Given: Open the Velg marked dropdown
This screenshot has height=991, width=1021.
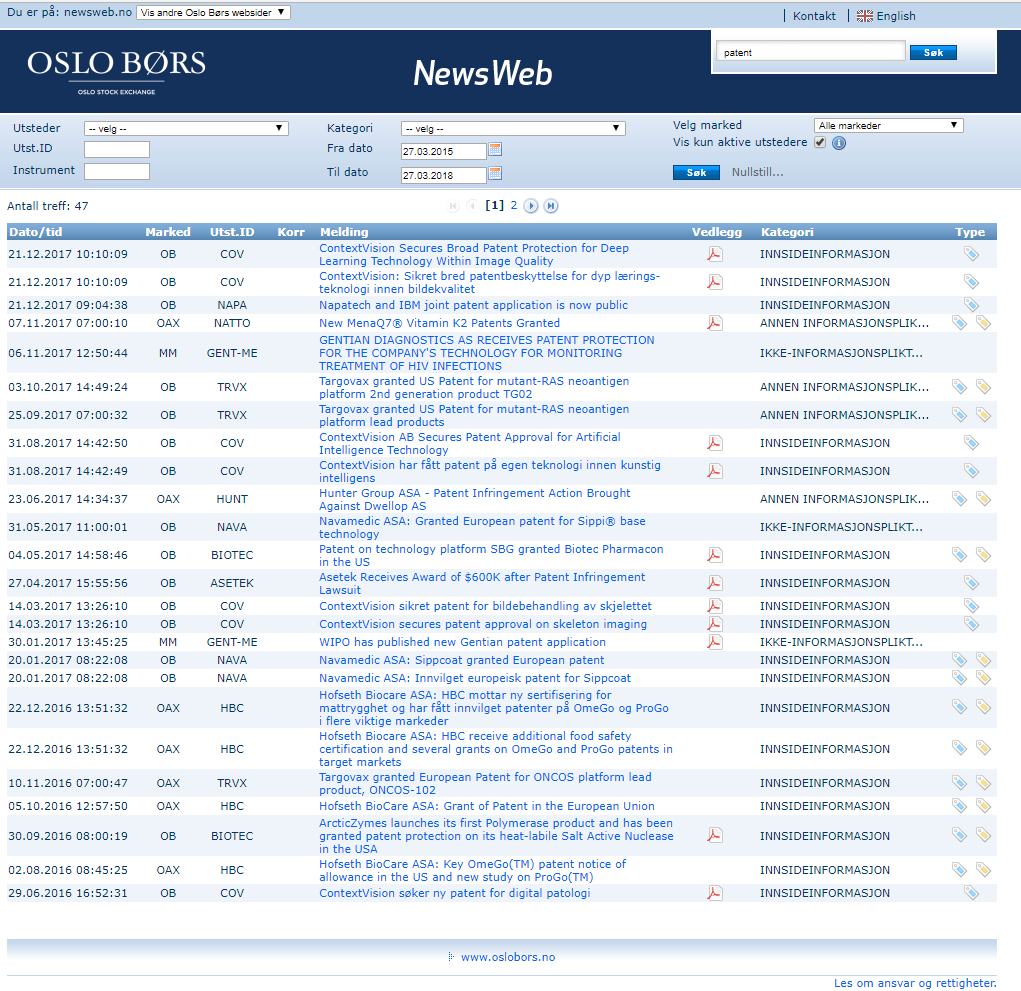Looking at the screenshot, I should click(889, 126).
